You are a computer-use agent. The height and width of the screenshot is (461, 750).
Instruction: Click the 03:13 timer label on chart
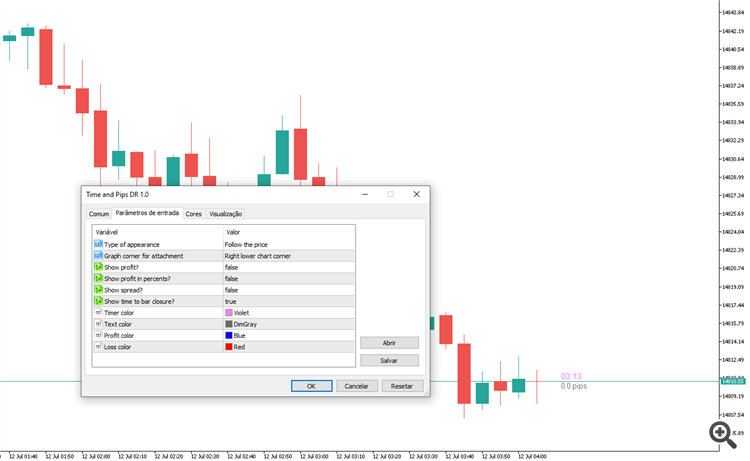point(571,376)
